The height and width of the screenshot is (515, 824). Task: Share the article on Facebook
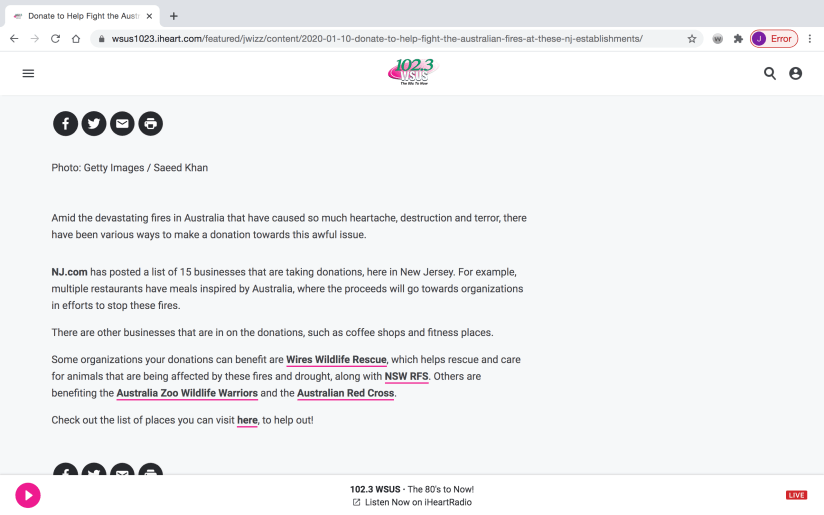pos(65,124)
